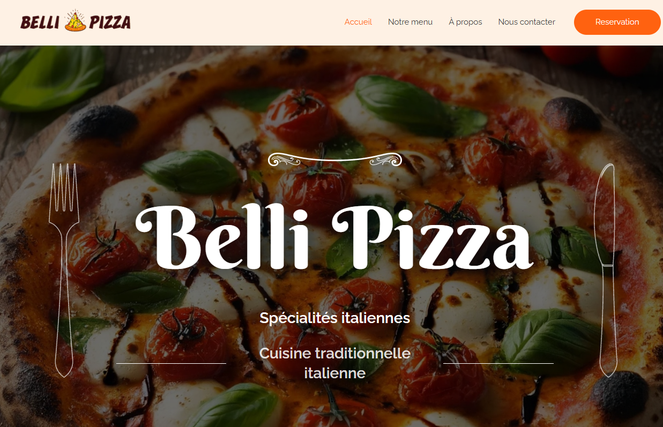Screen dimensions: 663x427
Task: Click the horizontal line right of subtitle
Action: [x=498, y=363]
